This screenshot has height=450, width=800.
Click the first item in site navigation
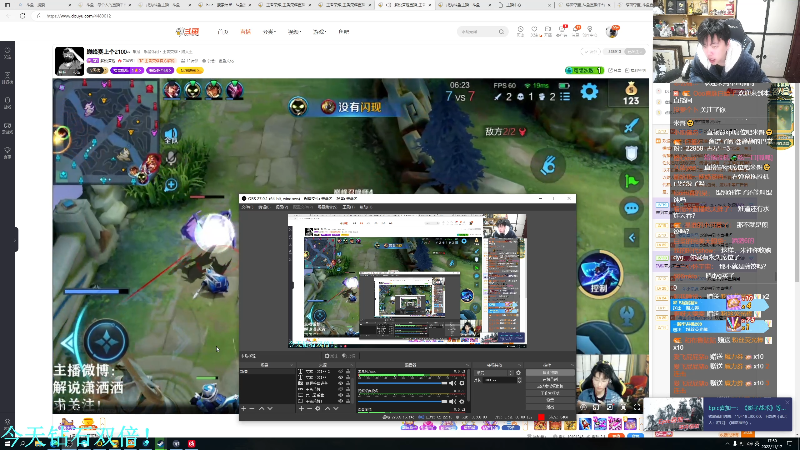pyautogui.click(x=222, y=32)
